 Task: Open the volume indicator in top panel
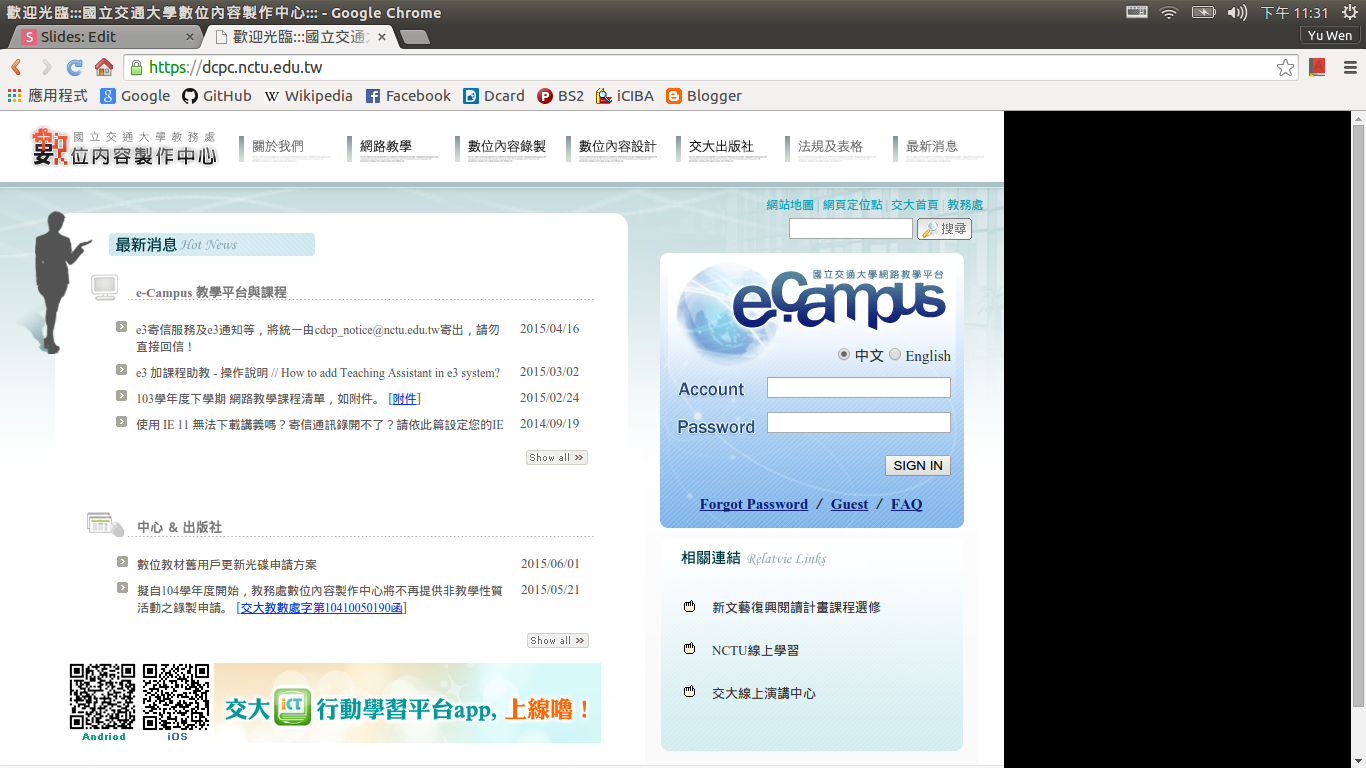(1237, 12)
